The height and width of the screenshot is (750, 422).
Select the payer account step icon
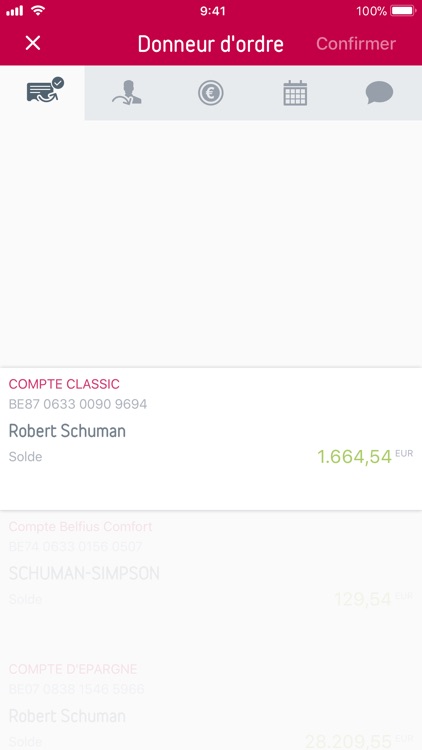[45, 90]
